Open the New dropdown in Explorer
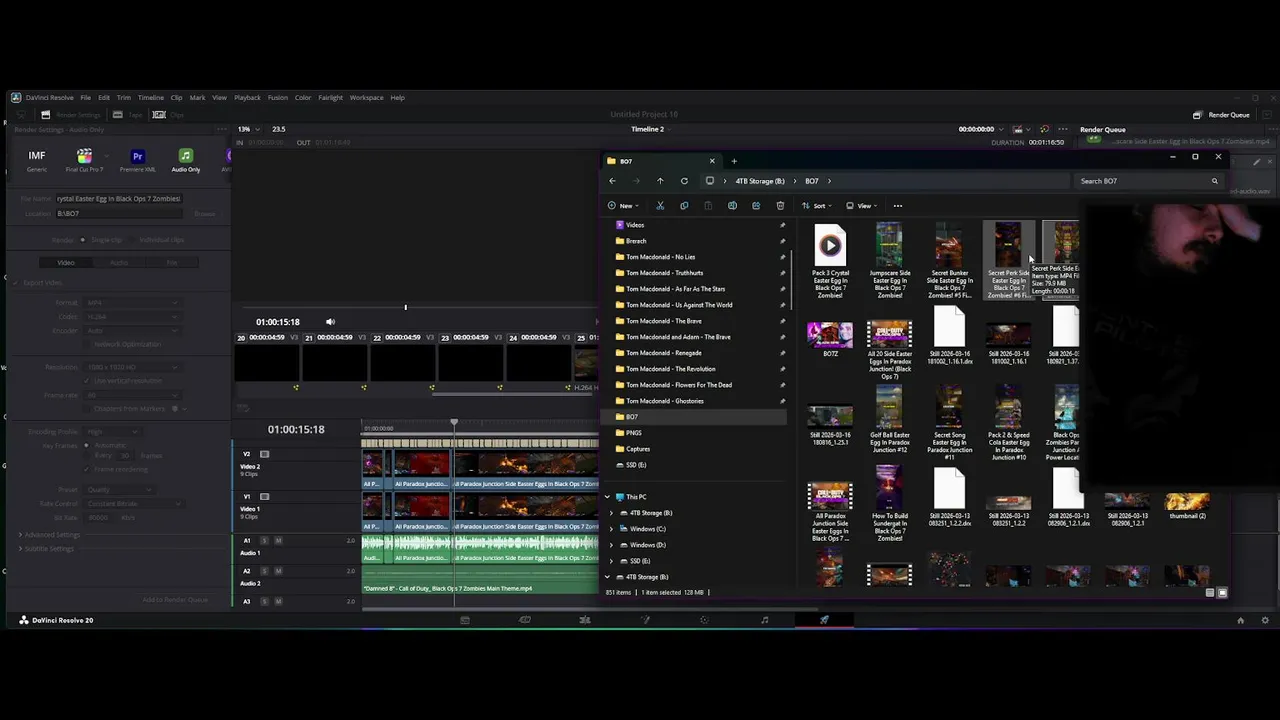 pos(623,206)
